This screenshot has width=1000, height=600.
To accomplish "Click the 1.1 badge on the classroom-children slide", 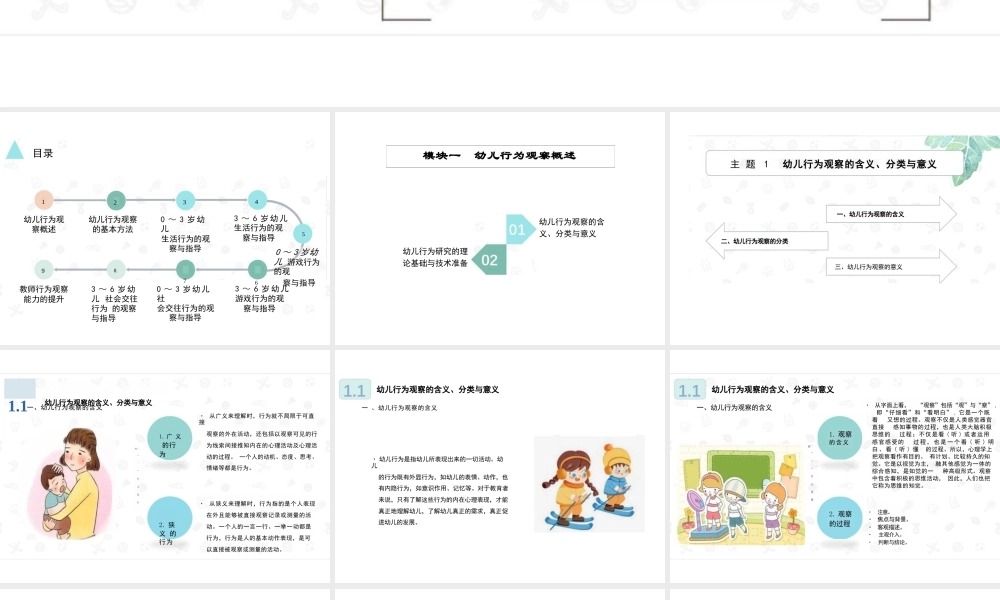I will [x=689, y=390].
